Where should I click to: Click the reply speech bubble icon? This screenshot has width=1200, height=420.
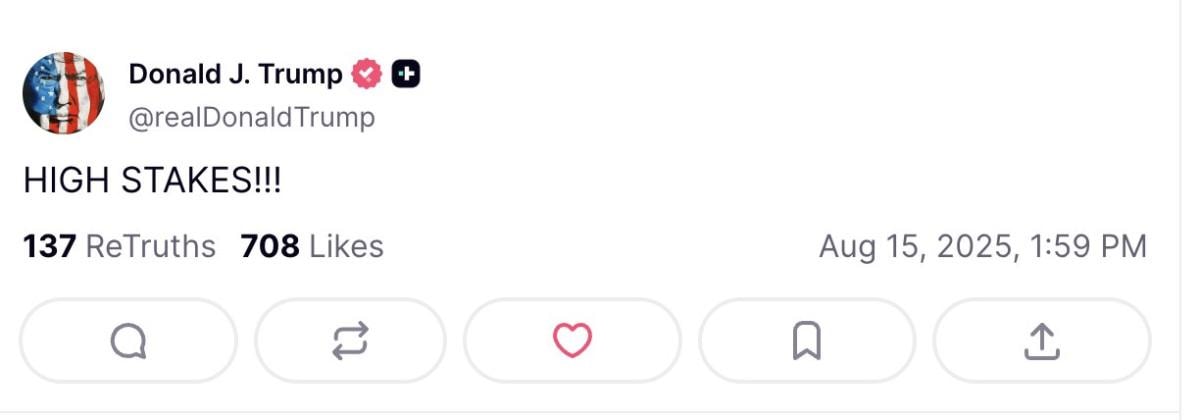[x=128, y=341]
